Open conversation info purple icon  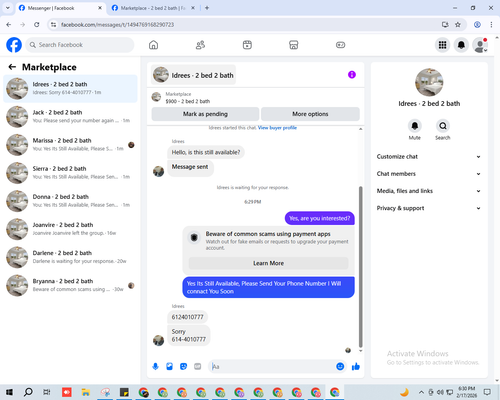[x=352, y=75]
